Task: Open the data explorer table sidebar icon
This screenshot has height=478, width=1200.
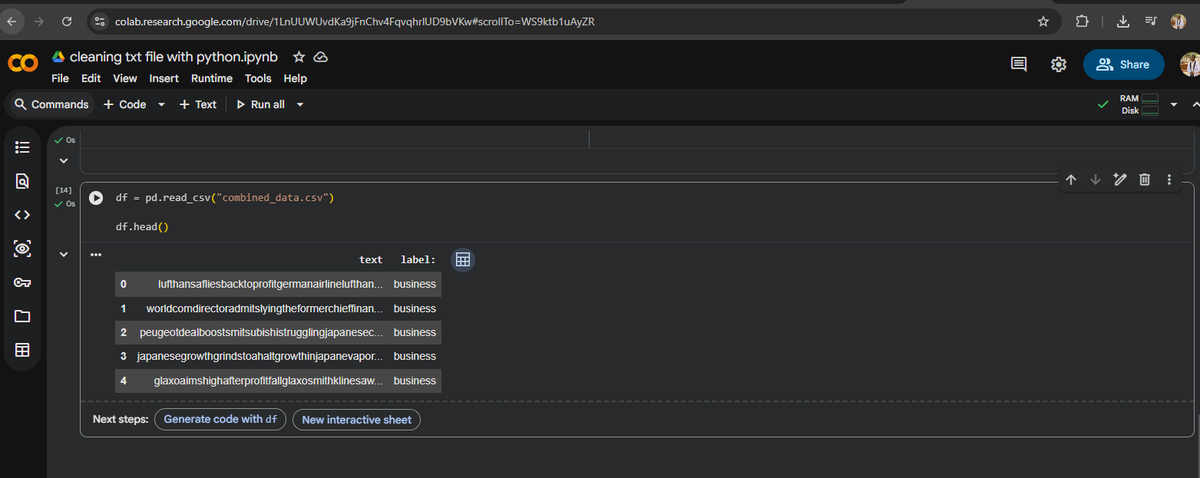Action: pyautogui.click(x=23, y=350)
